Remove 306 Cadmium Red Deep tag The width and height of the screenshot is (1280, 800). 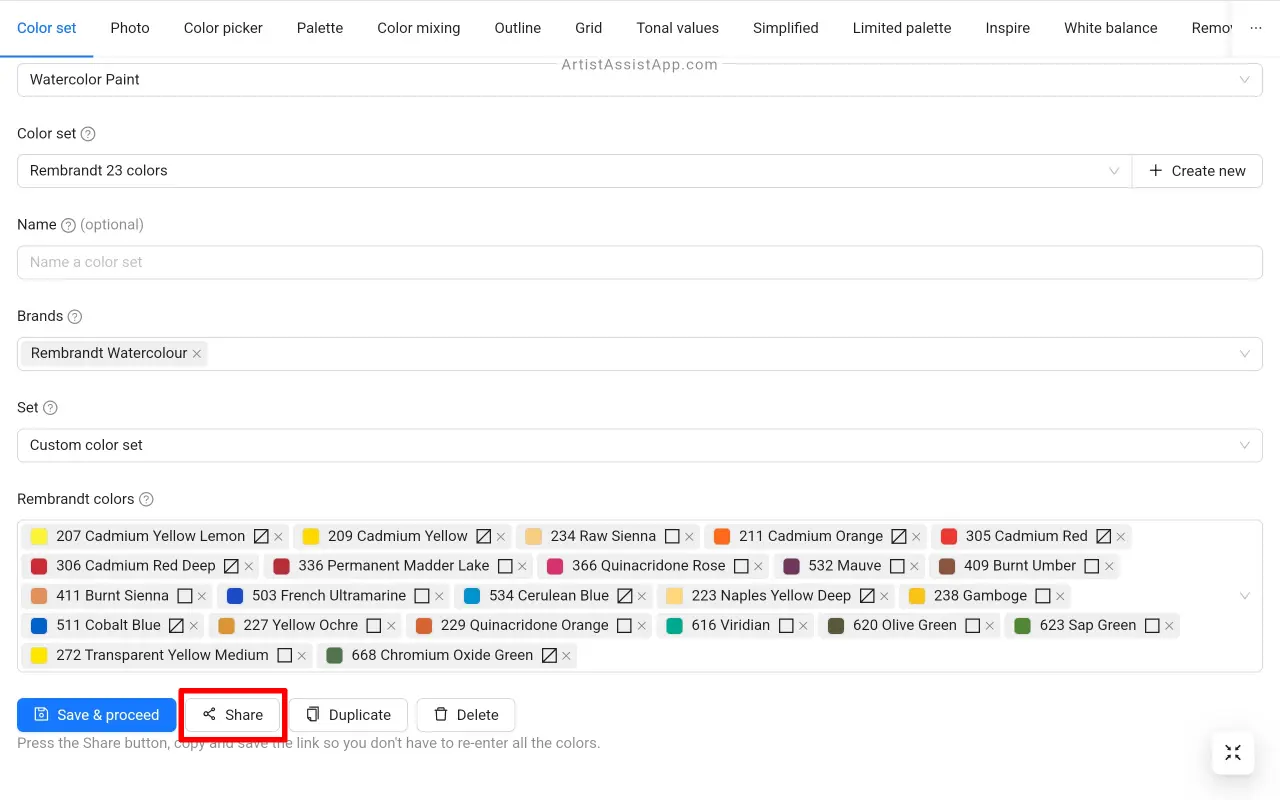tap(249, 567)
